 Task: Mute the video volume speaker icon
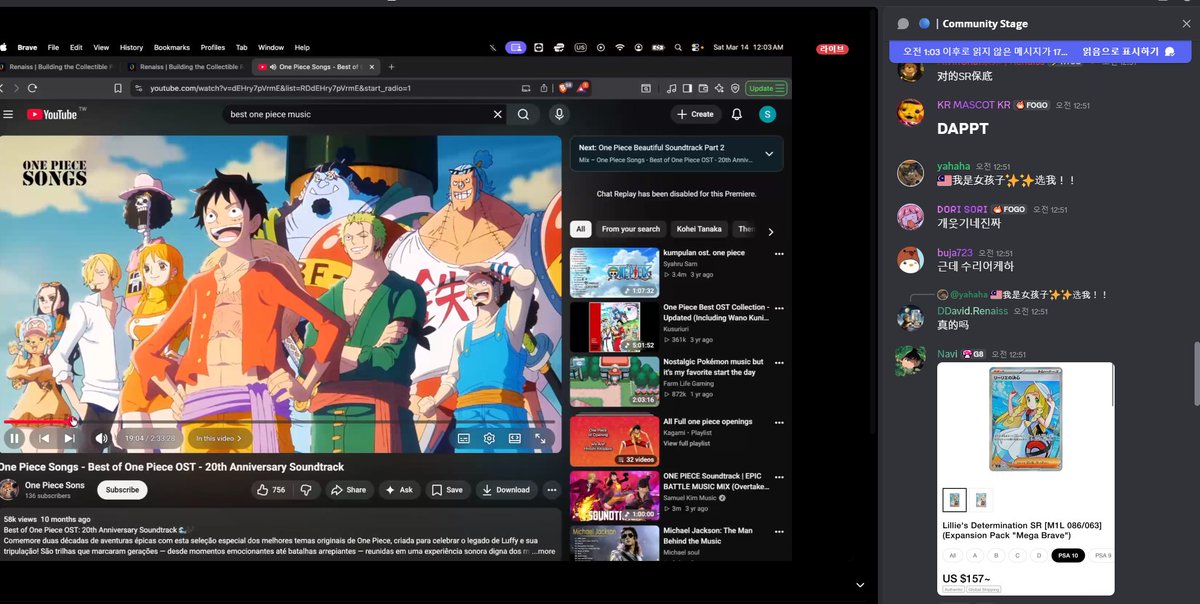[x=101, y=438]
